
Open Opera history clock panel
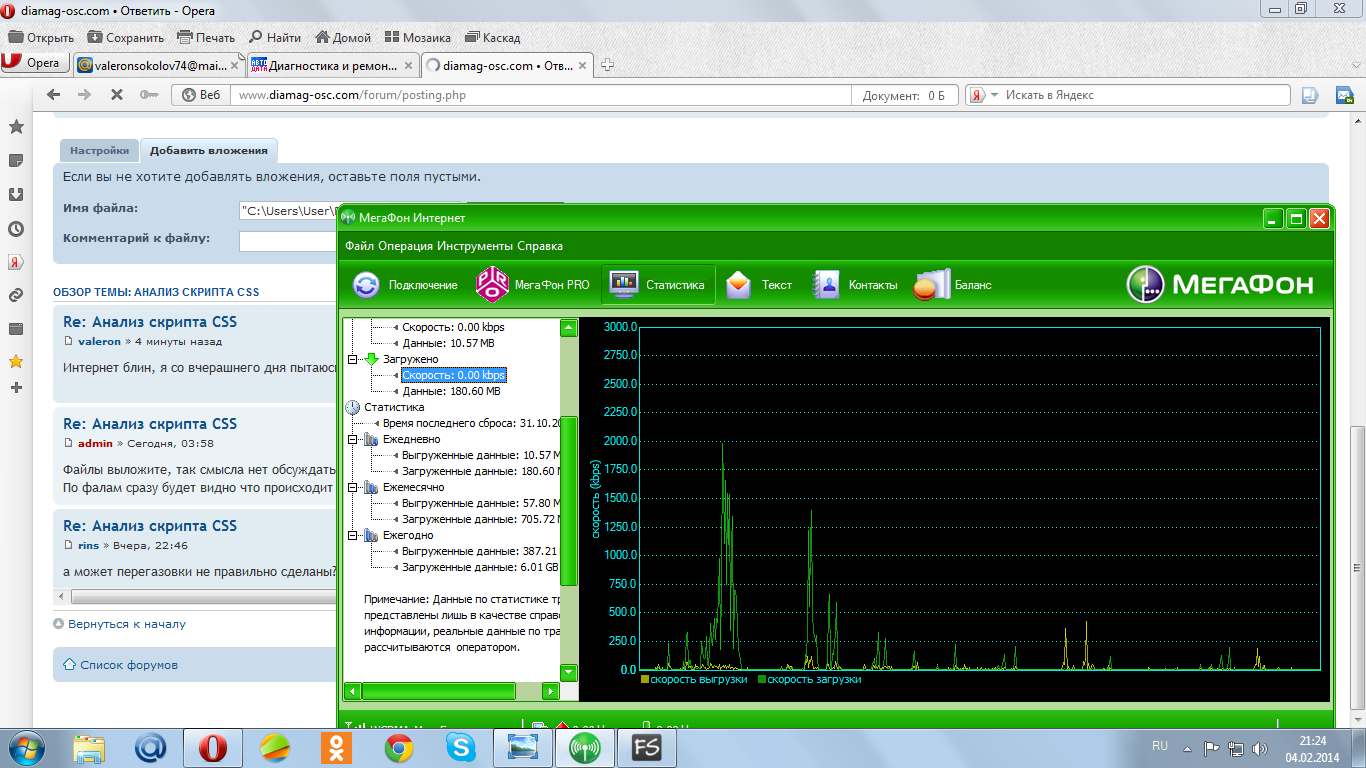click(16, 228)
